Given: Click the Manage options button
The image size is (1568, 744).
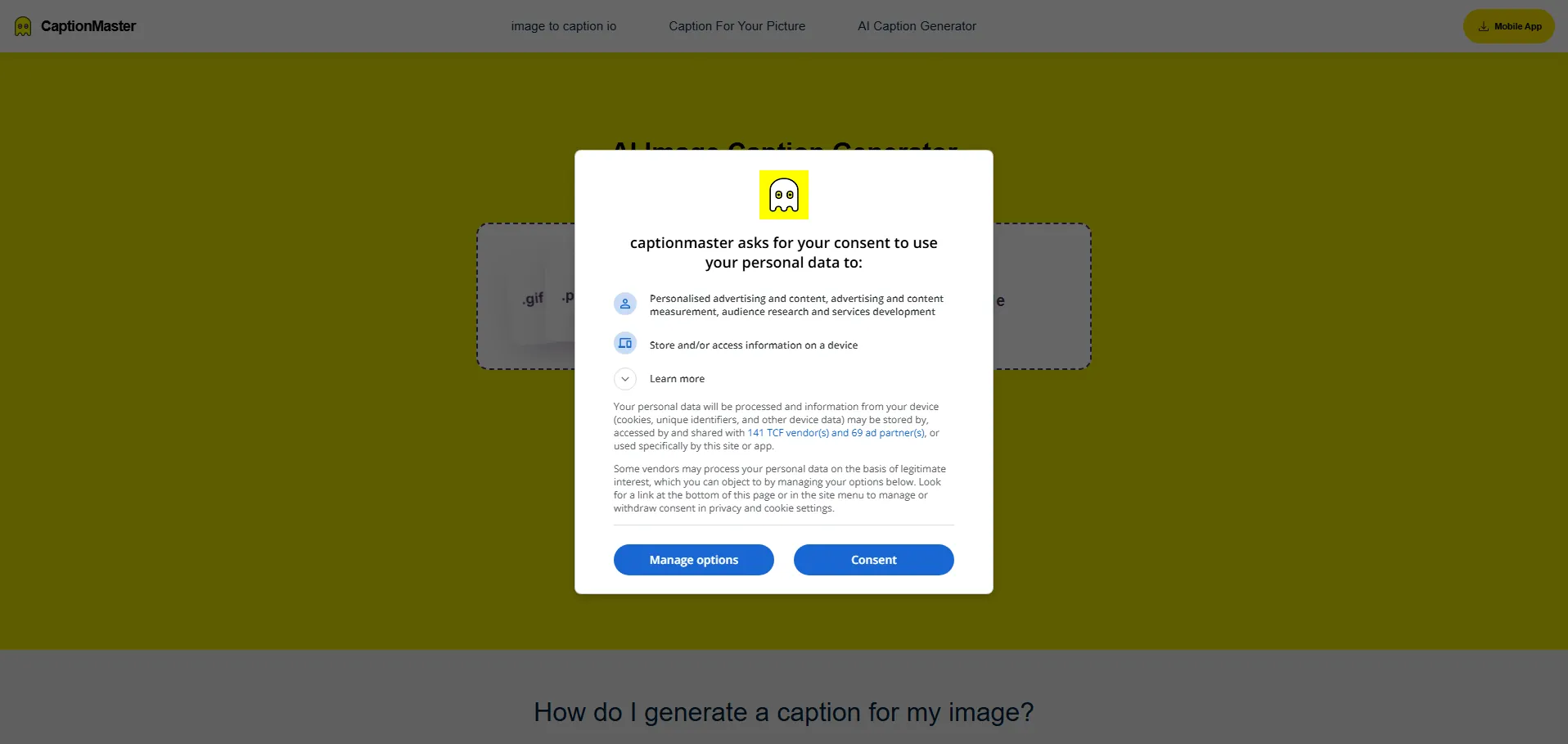Looking at the screenshot, I should (x=694, y=560).
